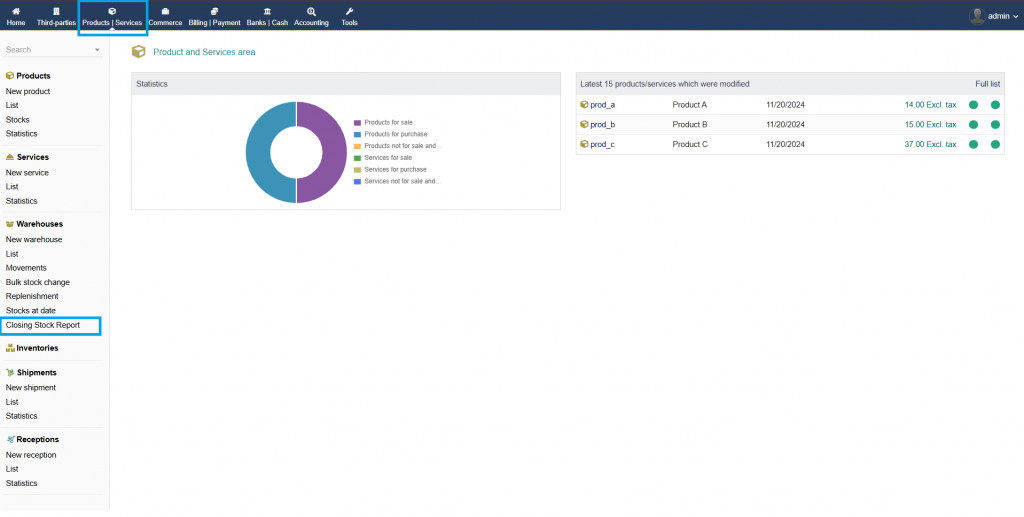Click the Tools wrench icon

[349, 11]
